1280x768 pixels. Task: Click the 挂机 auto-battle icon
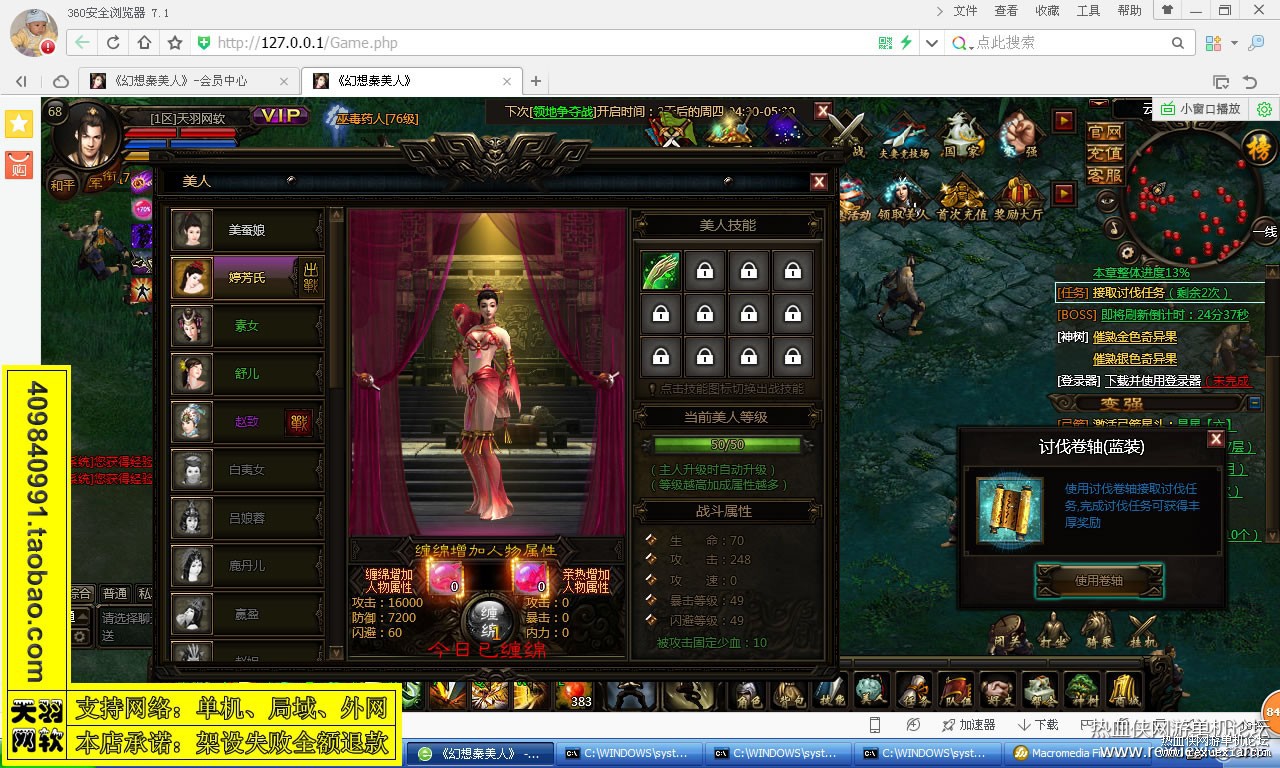[x=1143, y=632]
